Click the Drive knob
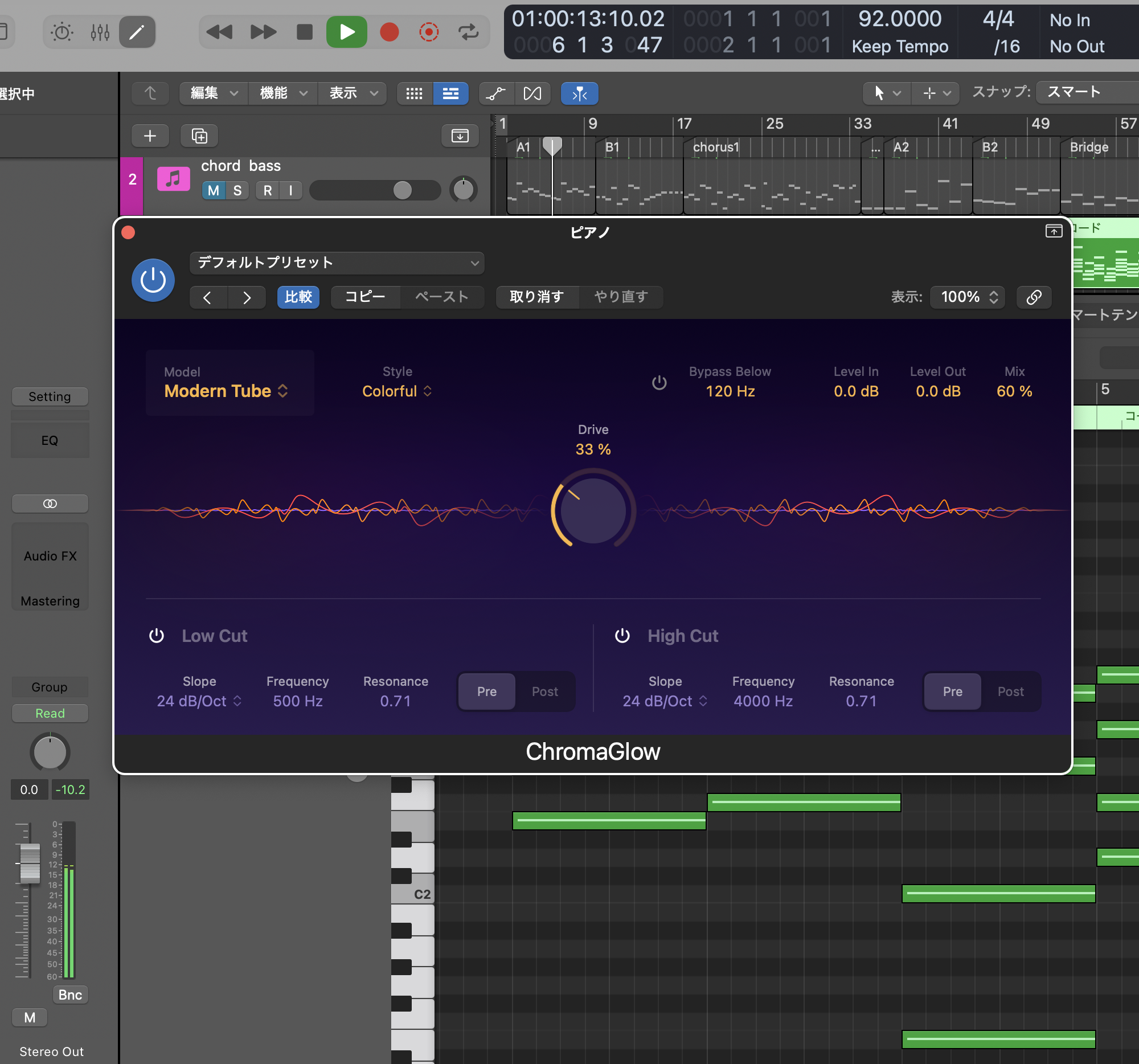The width and height of the screenshot is (1139, 1064). point(593,510)
